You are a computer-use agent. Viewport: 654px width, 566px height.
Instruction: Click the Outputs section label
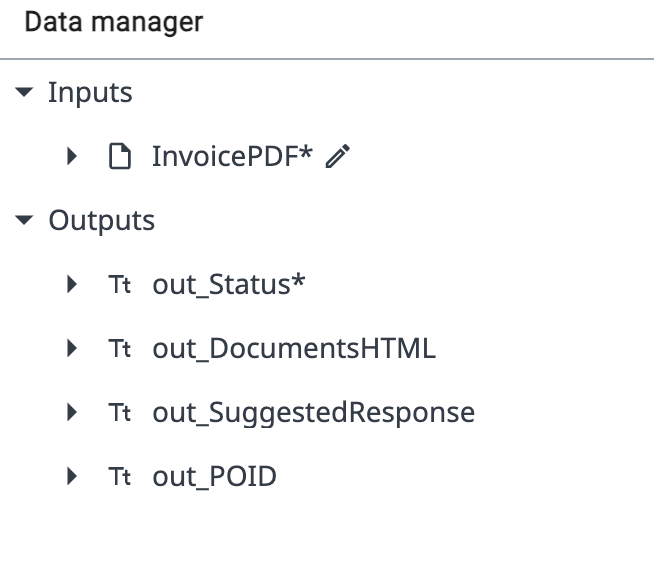click(x=102, y=221)
